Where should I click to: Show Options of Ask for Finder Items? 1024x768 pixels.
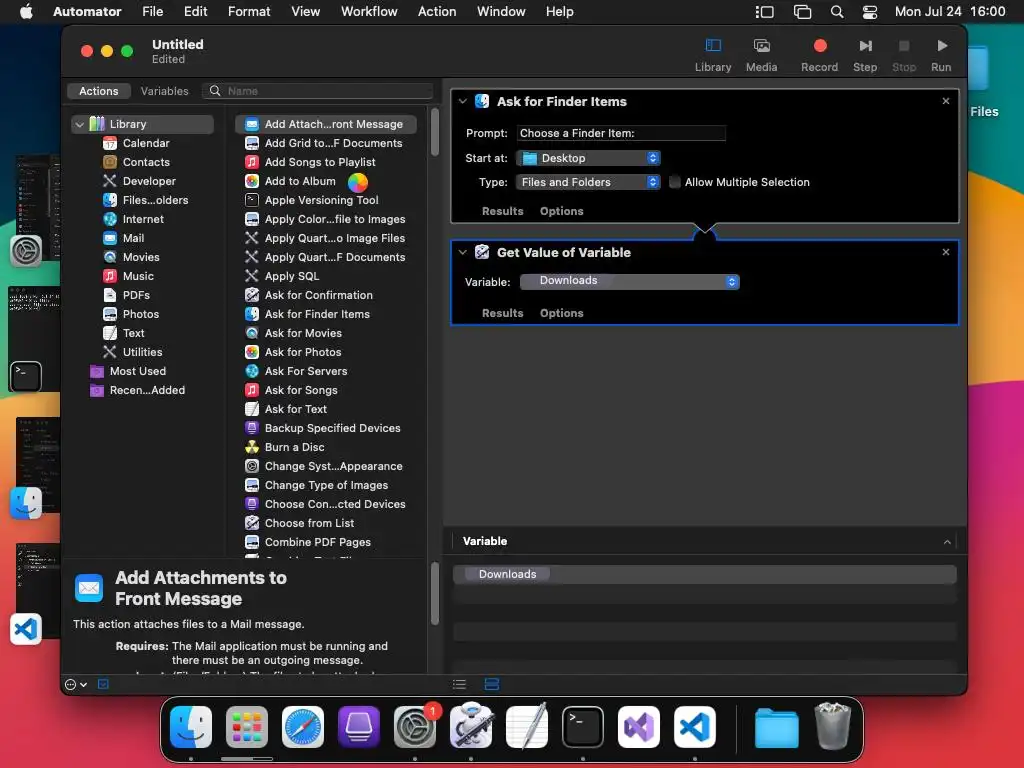(x=562, y=211)
